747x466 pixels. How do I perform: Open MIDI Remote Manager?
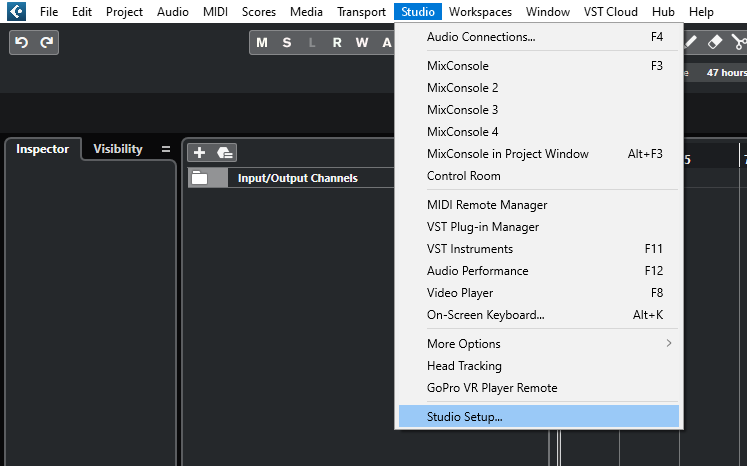click(x=539, y=205)
